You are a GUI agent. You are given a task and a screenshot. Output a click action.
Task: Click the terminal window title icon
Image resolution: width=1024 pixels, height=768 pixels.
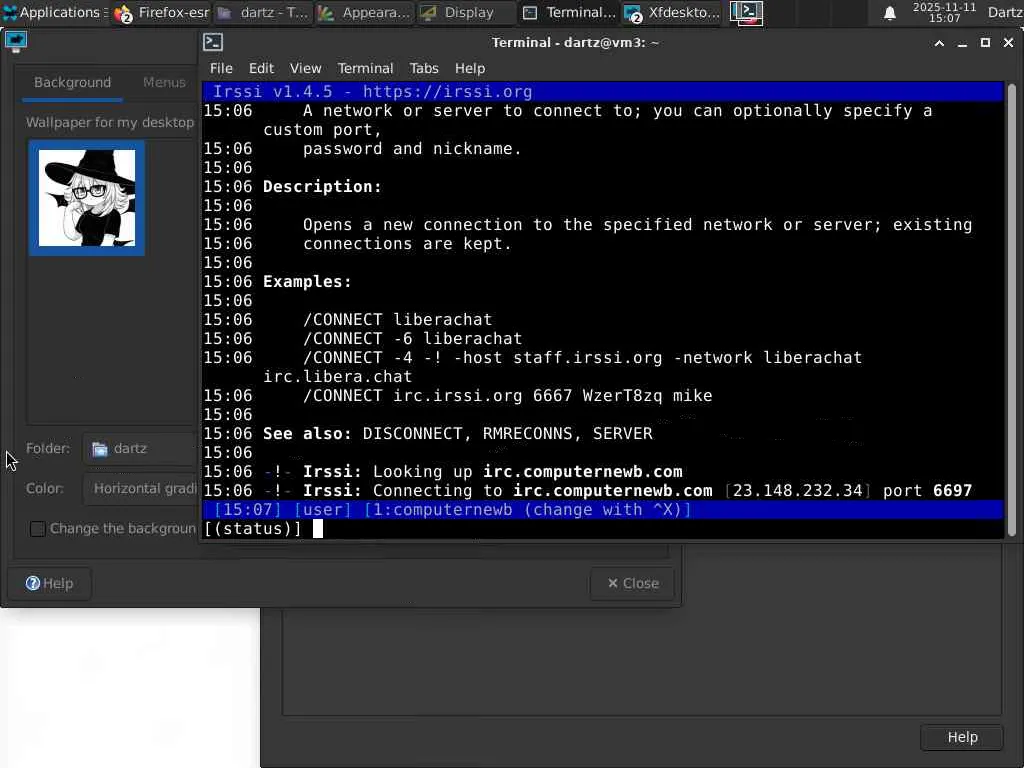pyautogui.click(x=213, y=42)
